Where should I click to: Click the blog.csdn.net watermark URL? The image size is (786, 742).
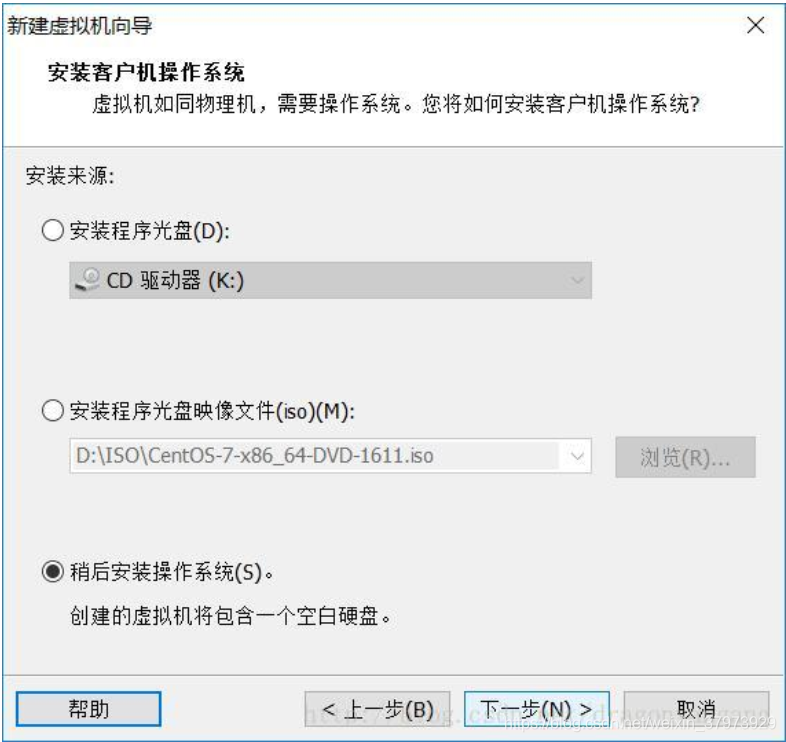(640, 722)
